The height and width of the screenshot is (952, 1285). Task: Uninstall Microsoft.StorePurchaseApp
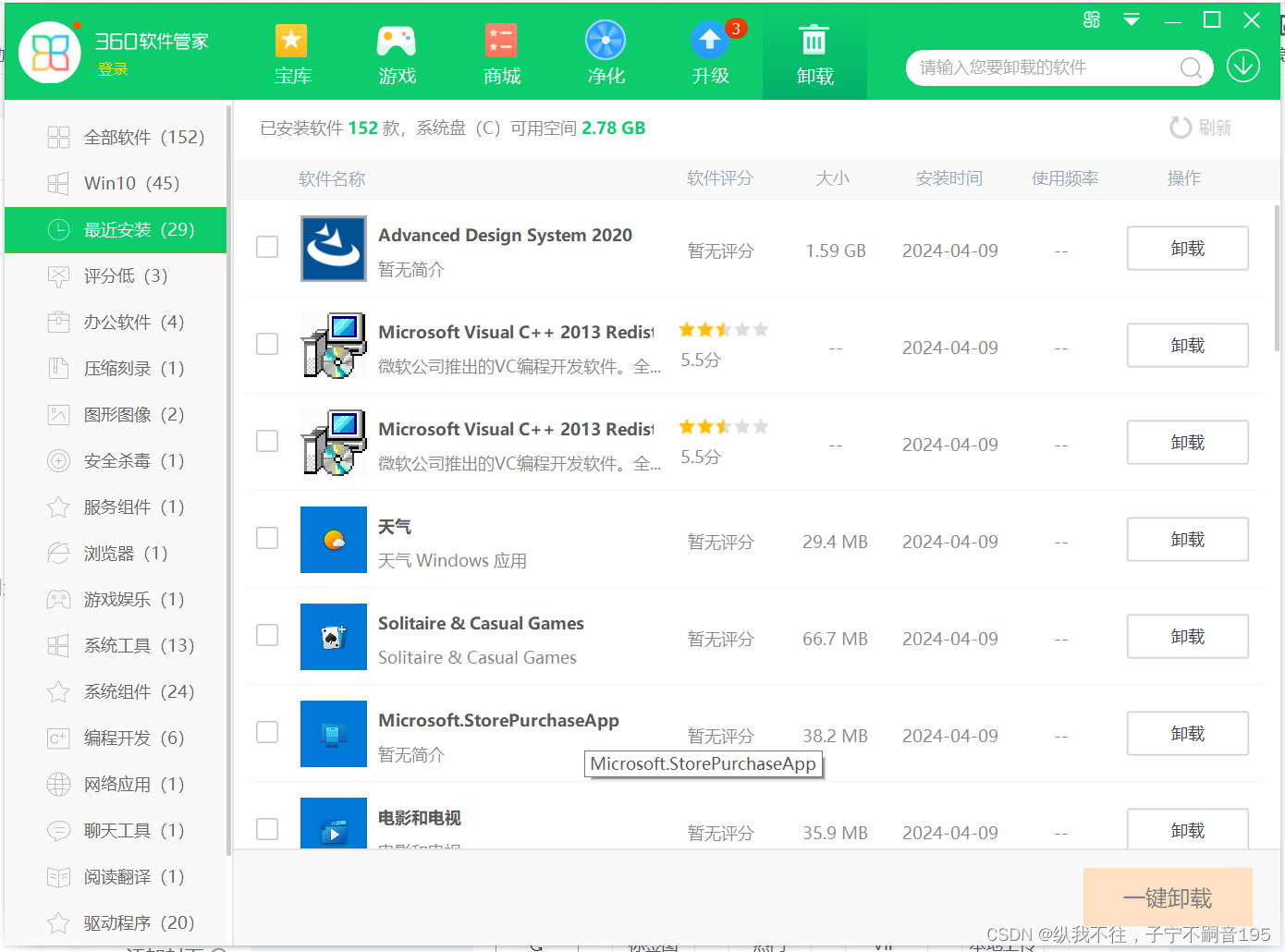pos(1187,734)
